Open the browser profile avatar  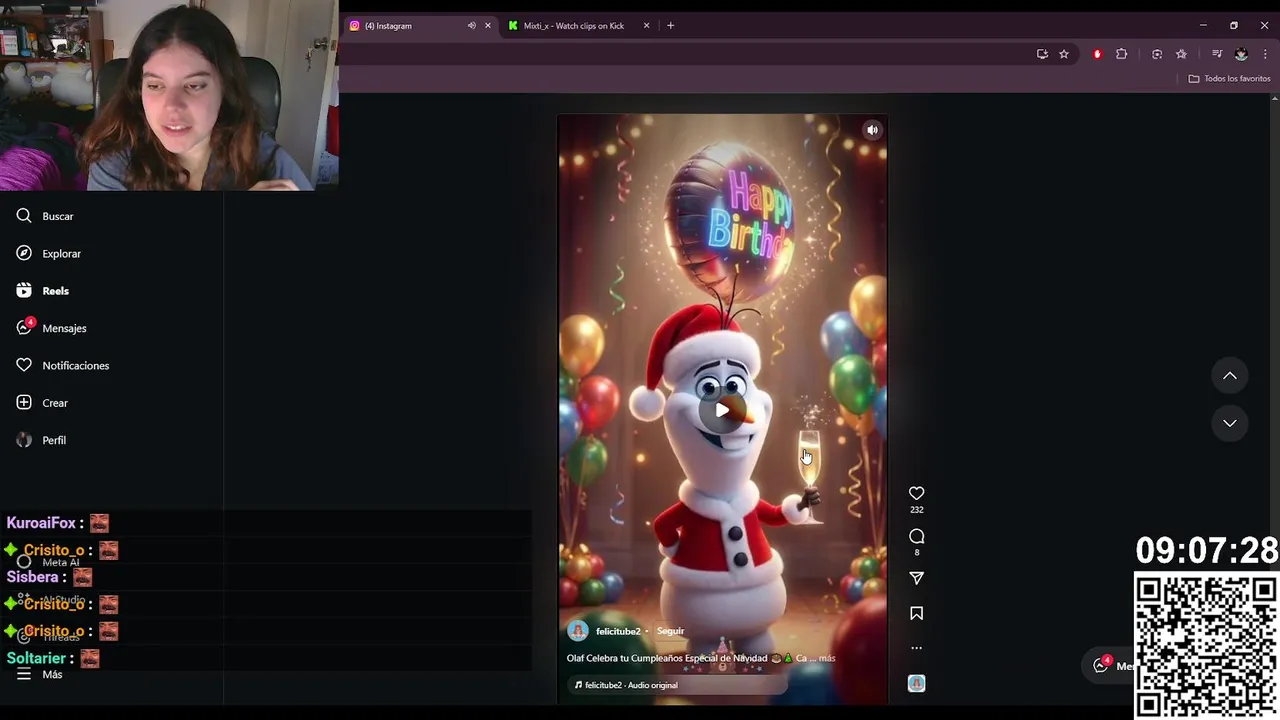point(1241,54)
